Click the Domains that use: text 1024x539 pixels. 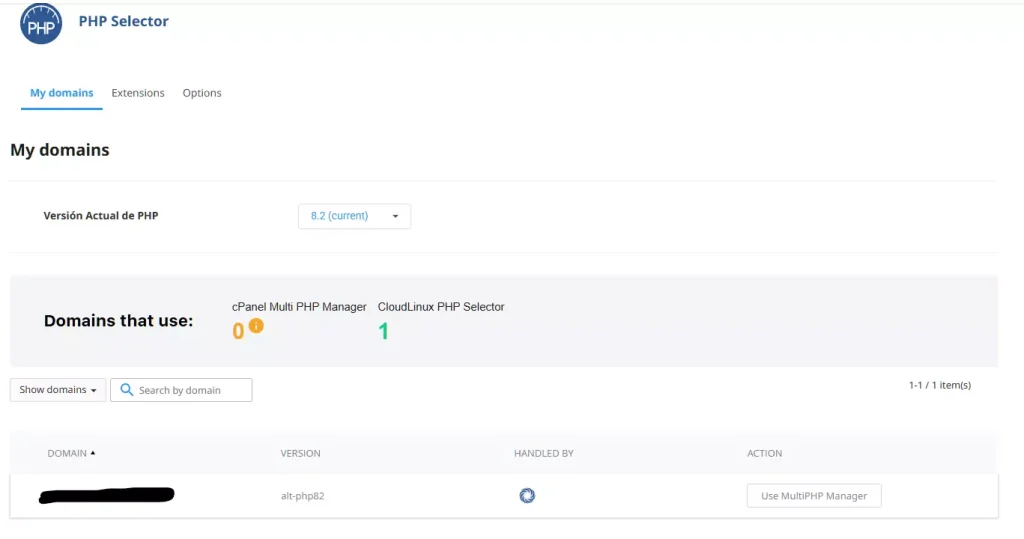click(118, 321)
